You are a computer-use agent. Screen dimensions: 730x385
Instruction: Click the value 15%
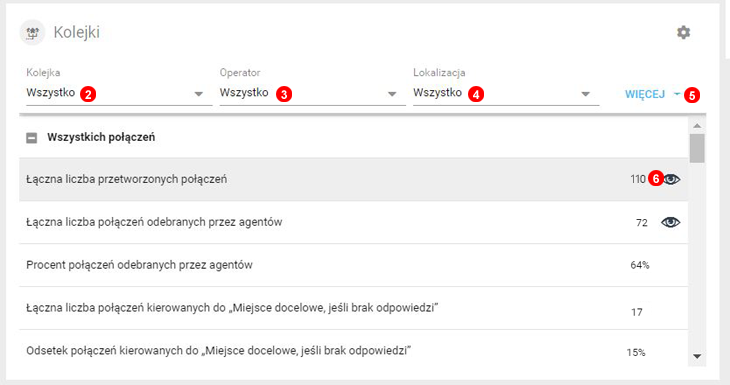[x=636, y=353]
